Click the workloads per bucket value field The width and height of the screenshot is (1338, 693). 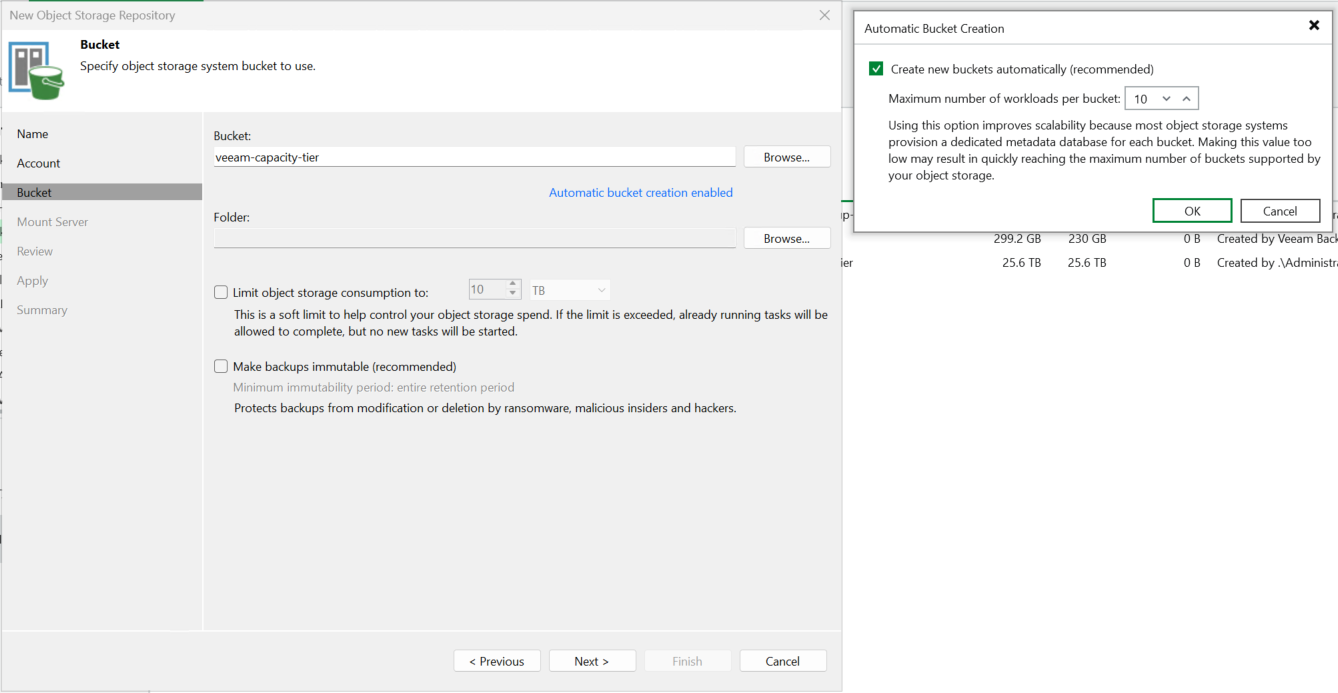click(x=1141, y=99)
